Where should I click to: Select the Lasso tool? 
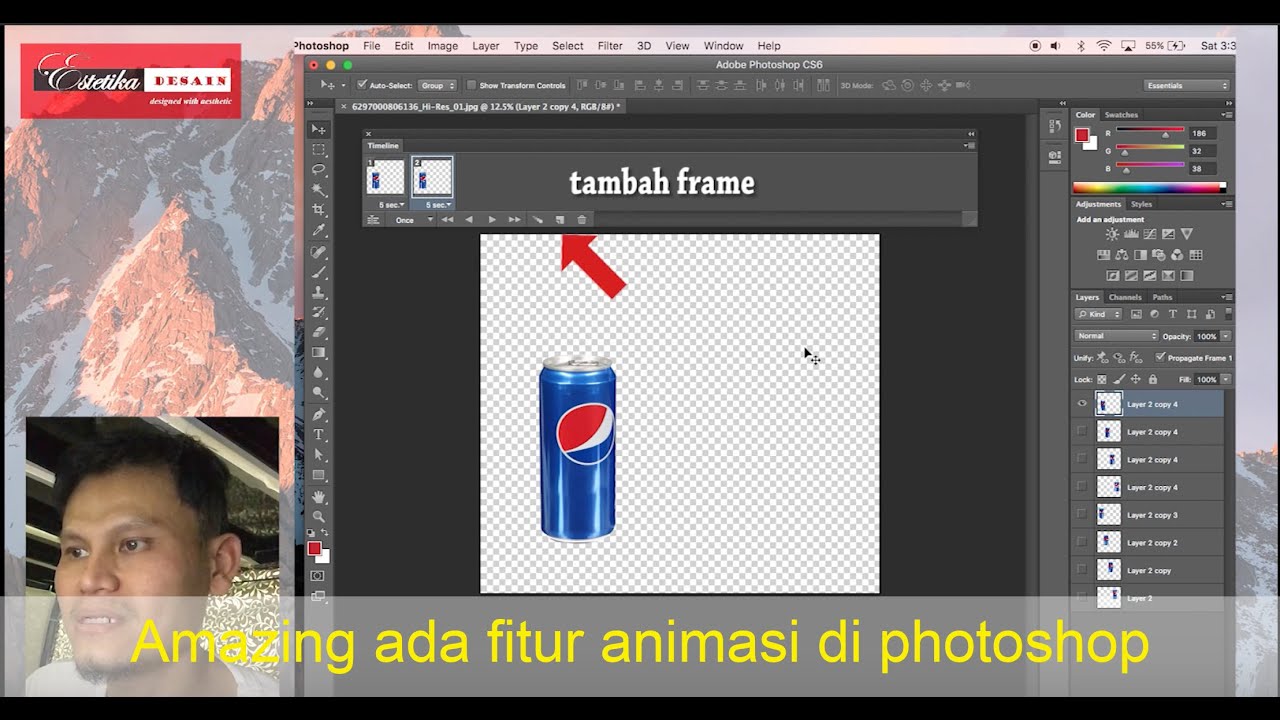(x=319, y=170)
